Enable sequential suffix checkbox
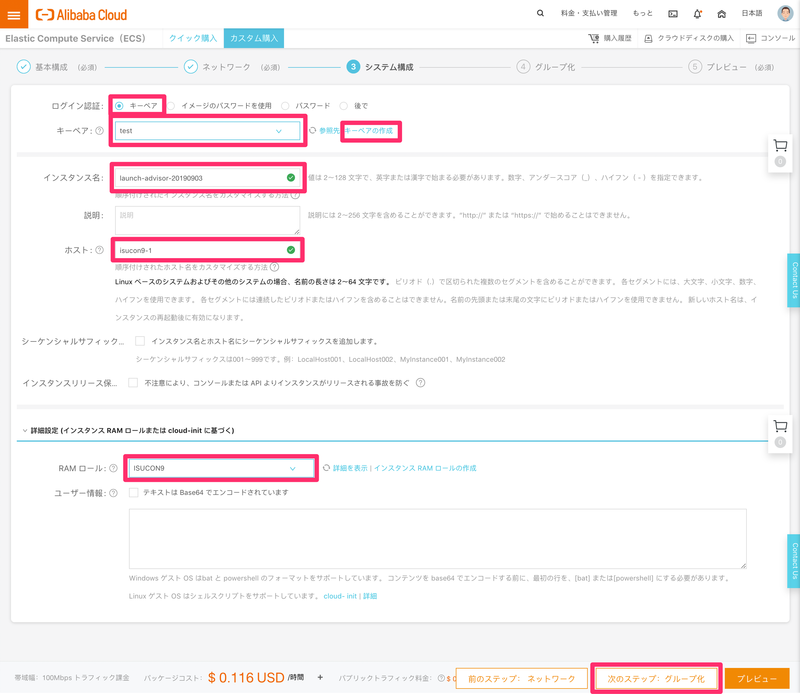Image resolution: width=800 pixels, height=694 pixels. tap(140, 341)
